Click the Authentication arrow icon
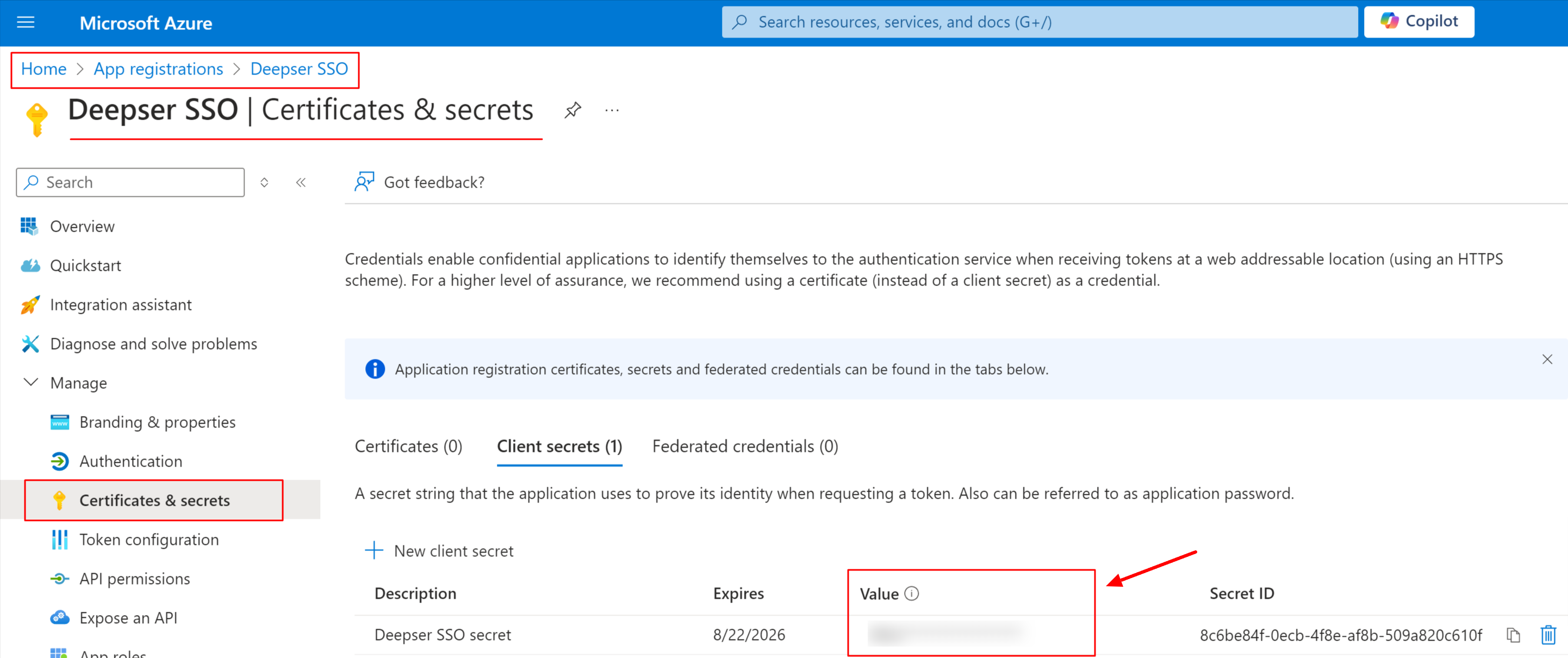Image resolution: width=1568 pixels, height=658 pixels. [60, 461]
